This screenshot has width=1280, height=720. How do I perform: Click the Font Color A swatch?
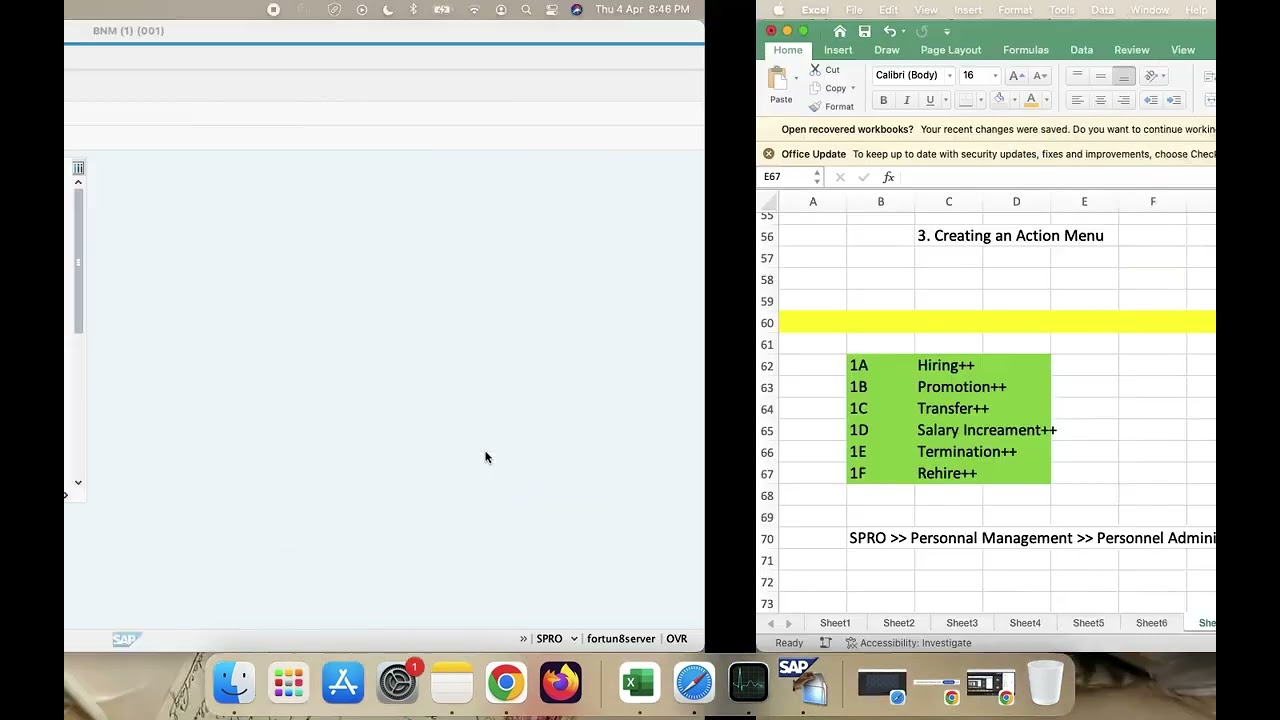1031,100
